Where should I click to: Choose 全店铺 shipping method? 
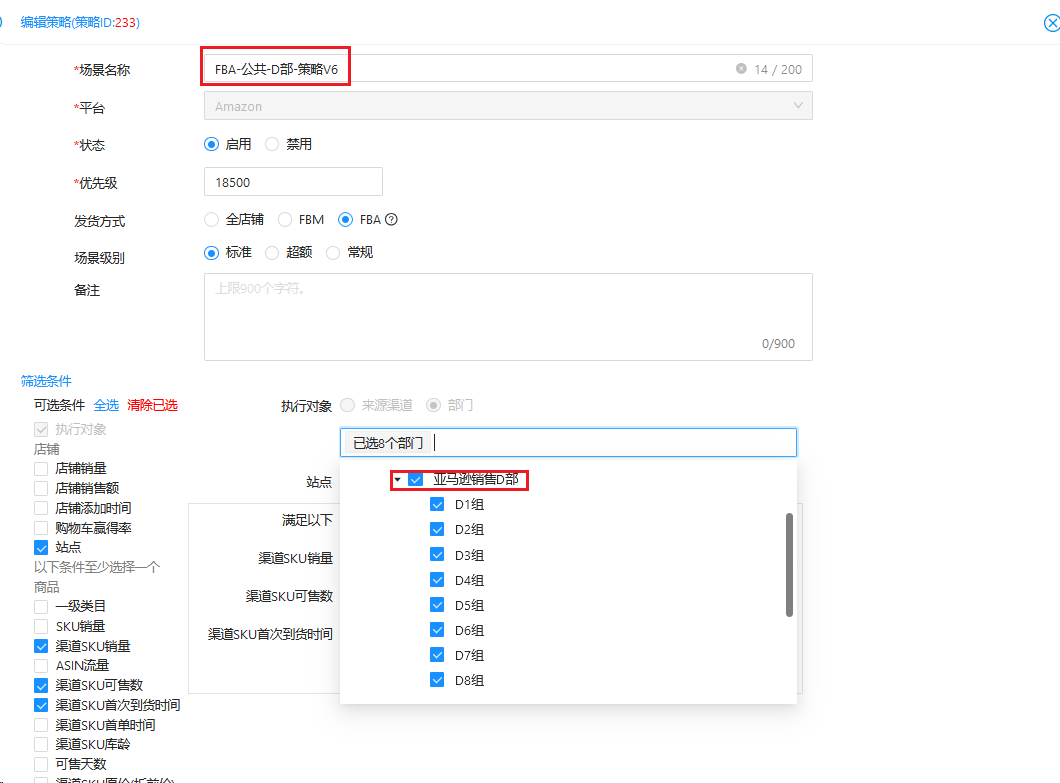tap(212, 219)
